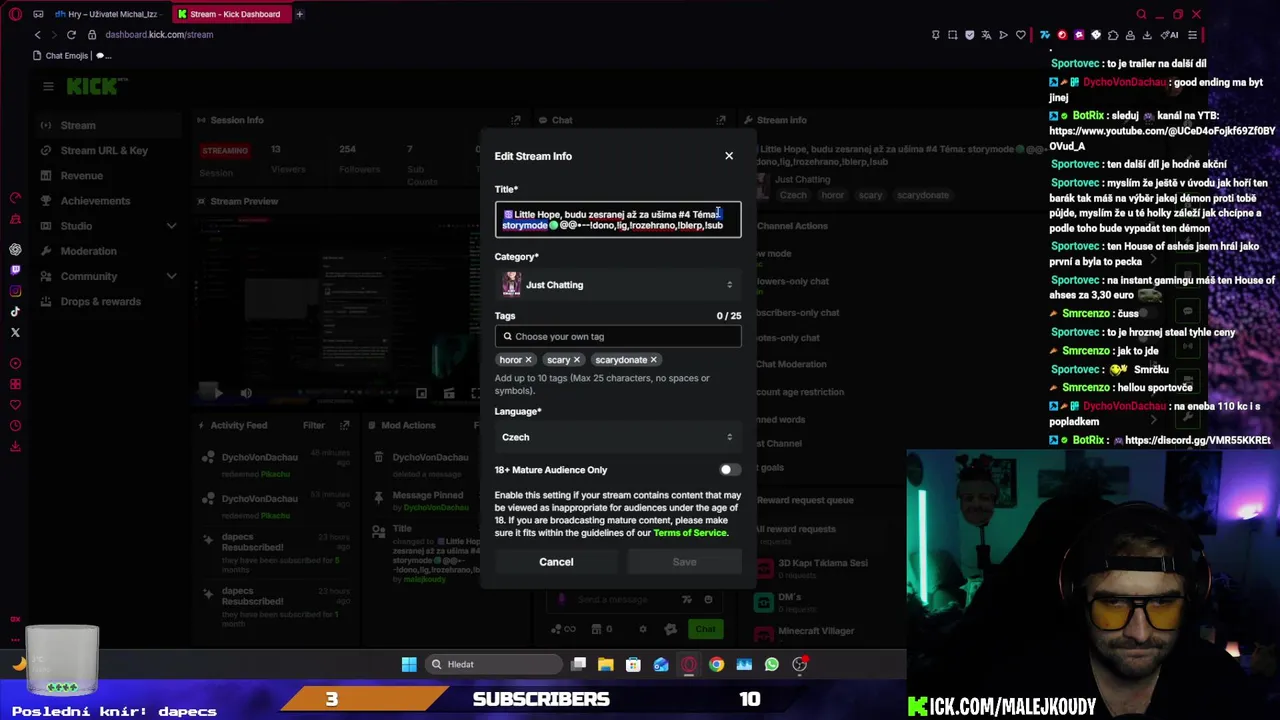Remove the horor tag
The height and width of the screenshot is (720, 1280).
(529, 360)
